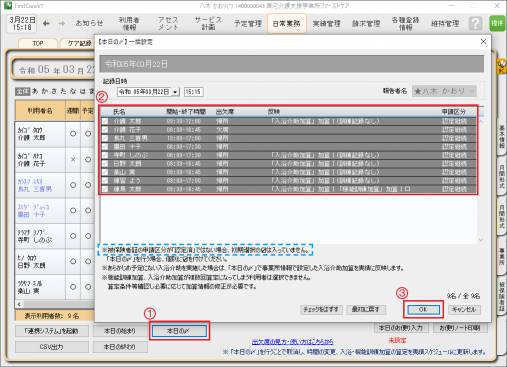Toggle checkbox for 烏丸 三吾男 row
Viewport: 507px width, 367px height.
(x=105, y=138)
